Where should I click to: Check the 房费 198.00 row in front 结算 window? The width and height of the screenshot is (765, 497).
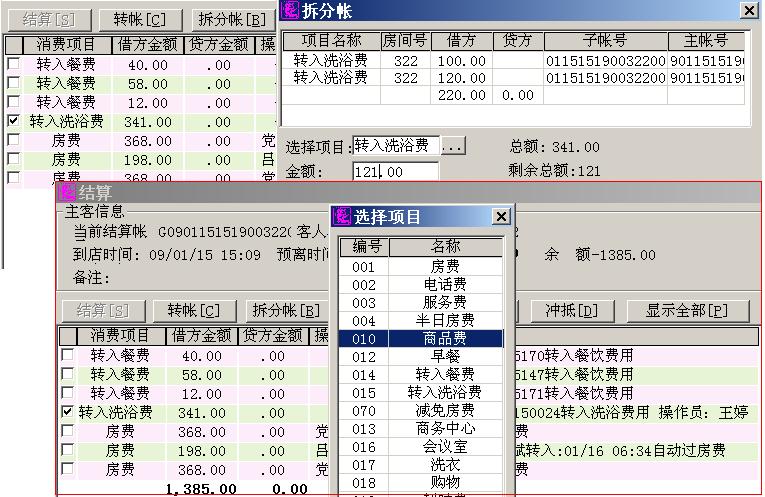point(67,450)
